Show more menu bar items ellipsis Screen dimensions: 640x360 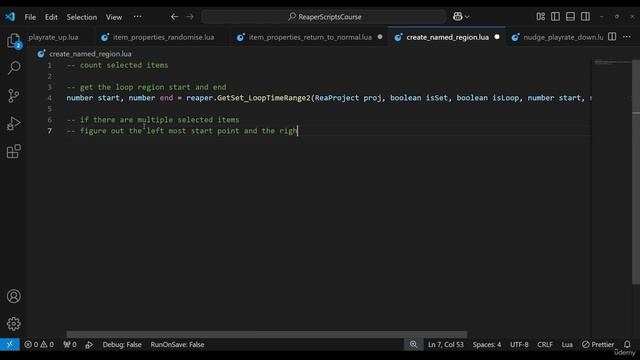138,17
